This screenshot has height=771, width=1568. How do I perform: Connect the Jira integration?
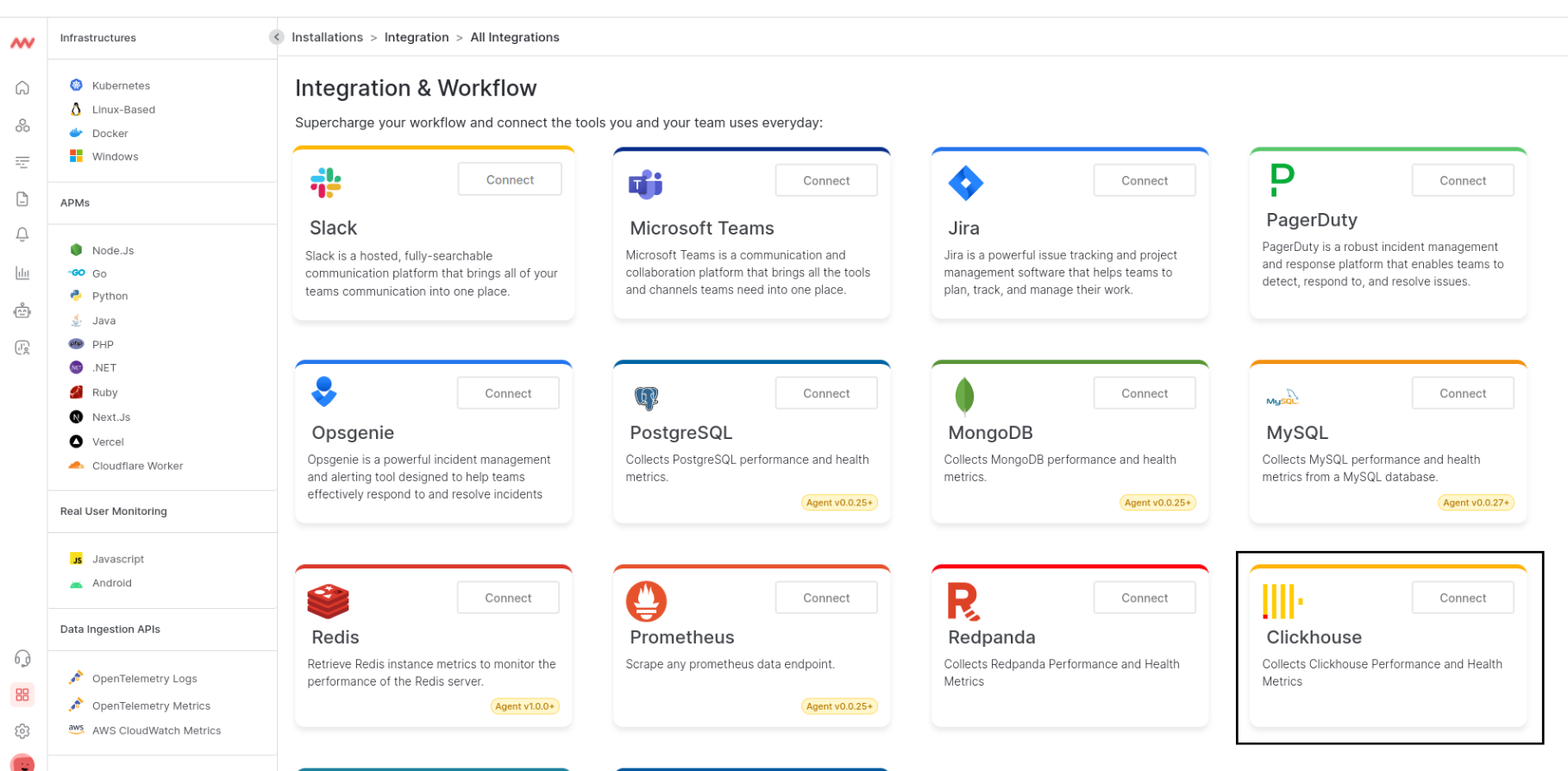click(x=1145, y=180)
